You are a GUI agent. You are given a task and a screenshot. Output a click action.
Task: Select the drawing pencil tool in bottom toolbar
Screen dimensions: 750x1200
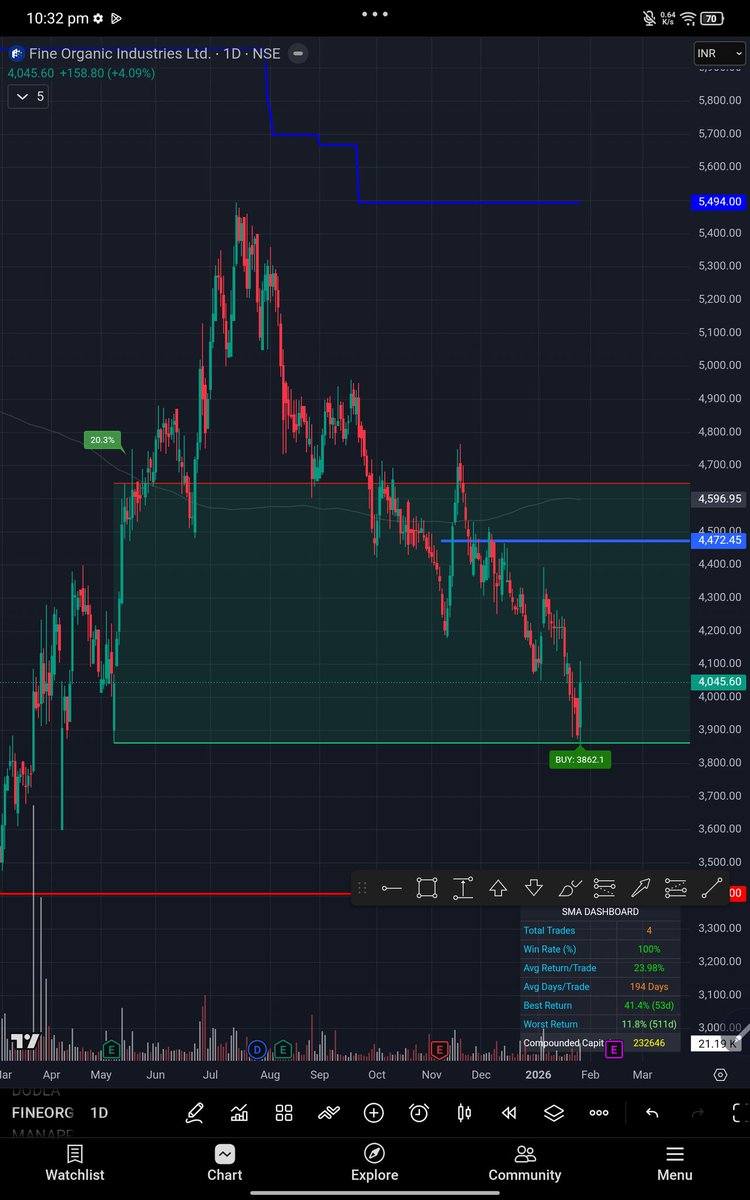click(195, 1112)
